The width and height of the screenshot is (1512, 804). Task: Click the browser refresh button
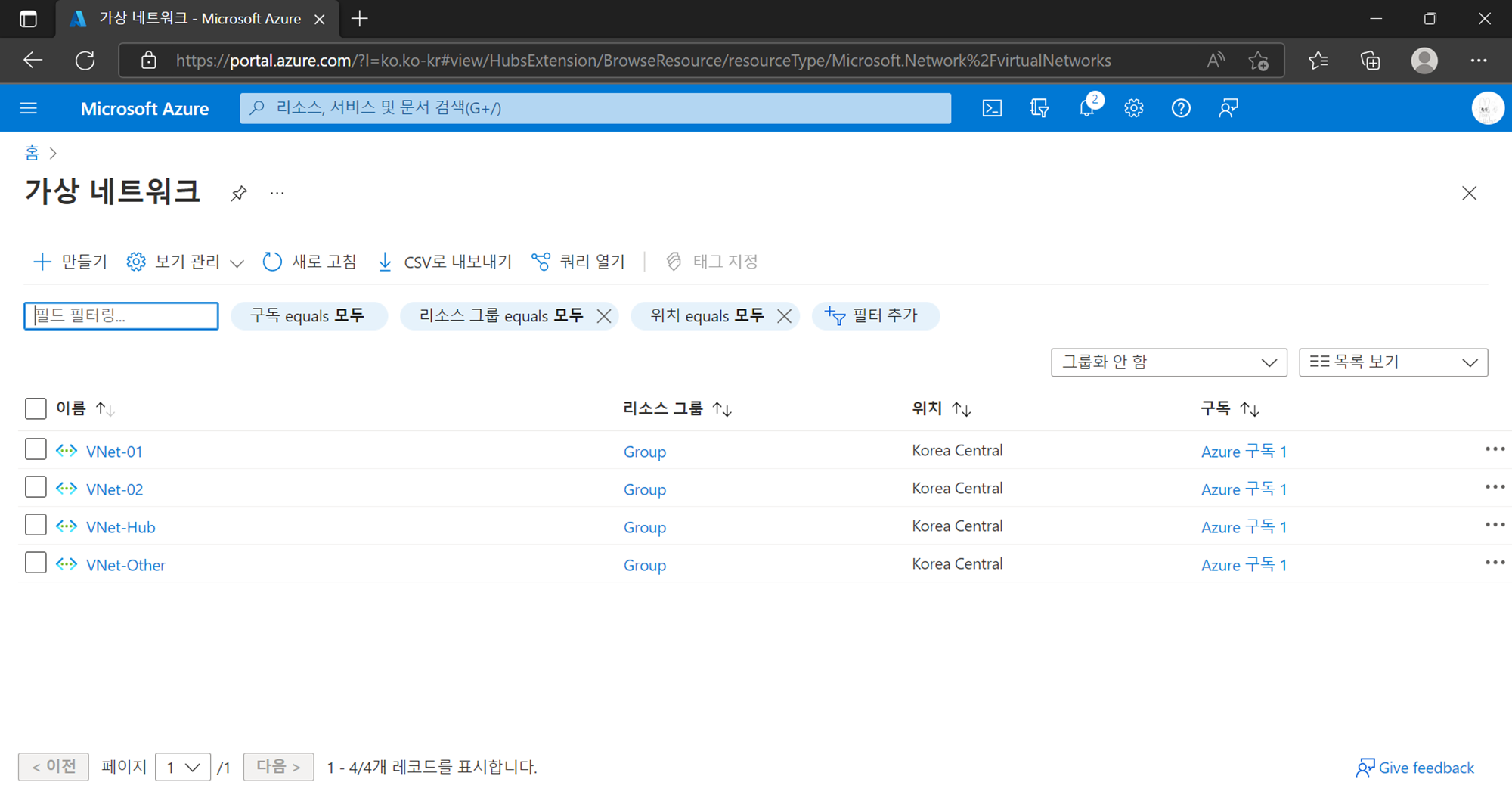click(x=85, y=61)
